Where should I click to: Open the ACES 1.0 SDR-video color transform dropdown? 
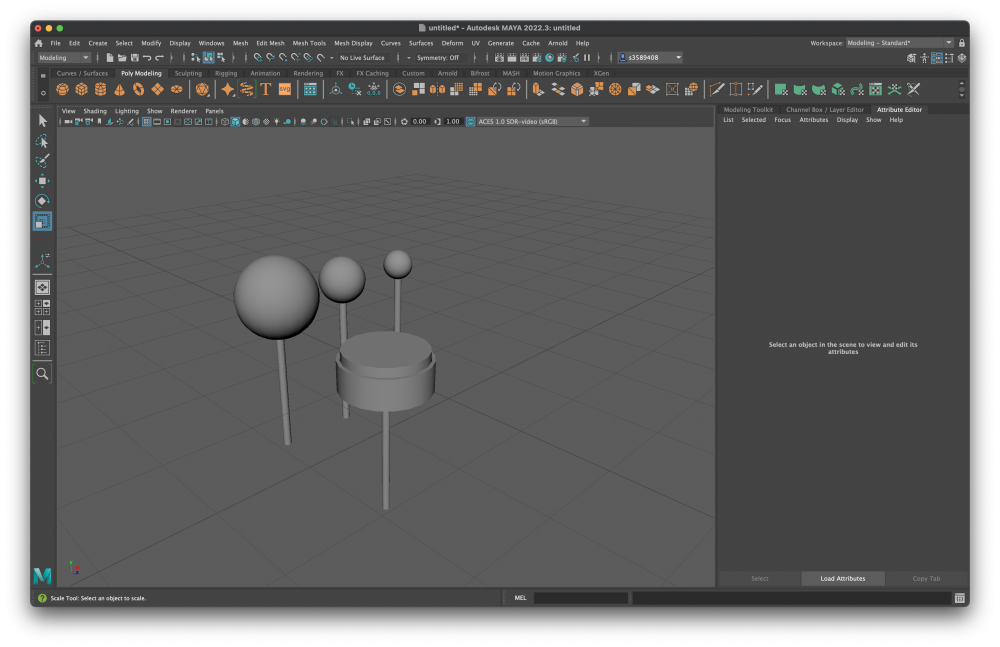pos(532,122)
